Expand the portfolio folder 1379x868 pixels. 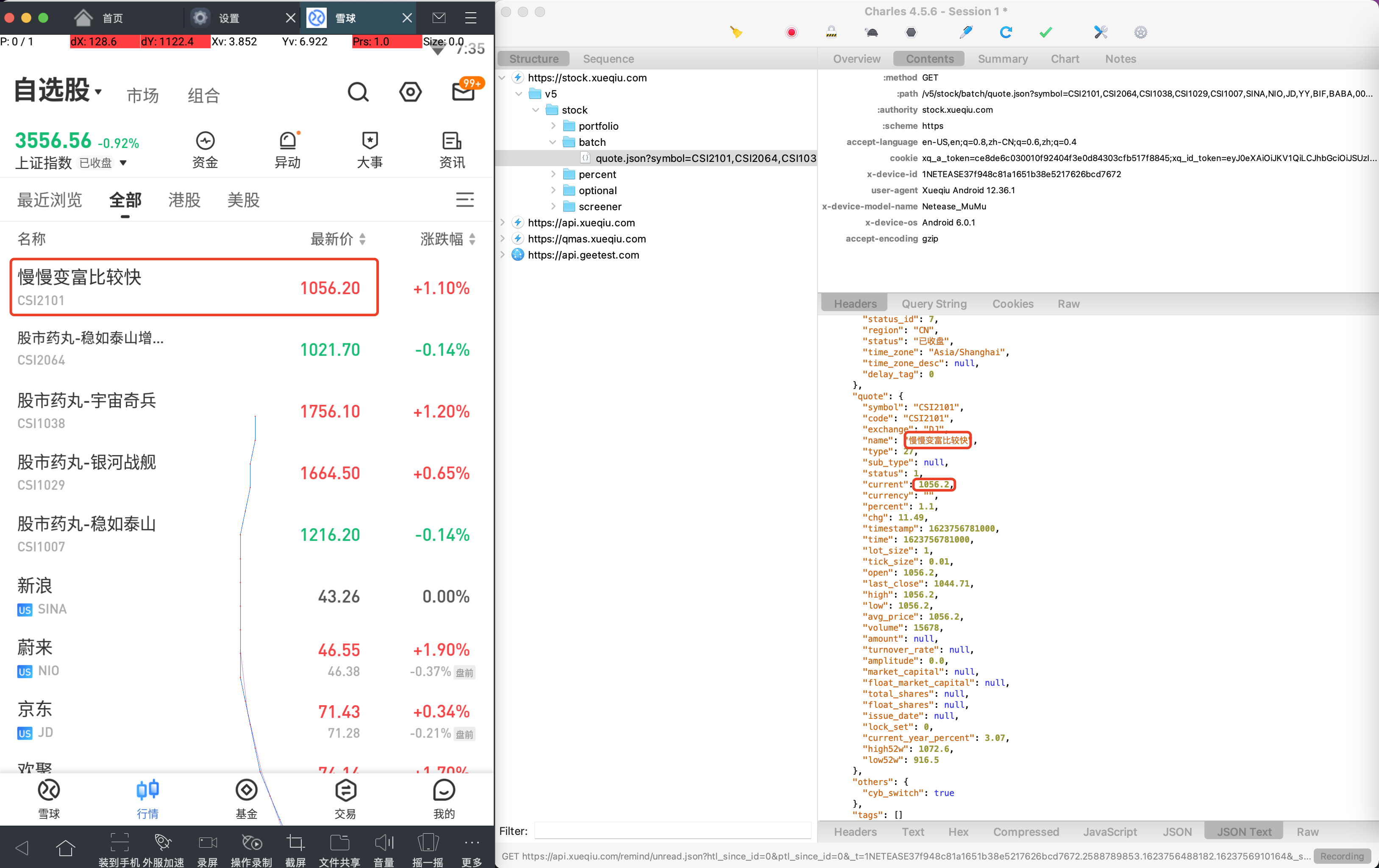(553, 126)
